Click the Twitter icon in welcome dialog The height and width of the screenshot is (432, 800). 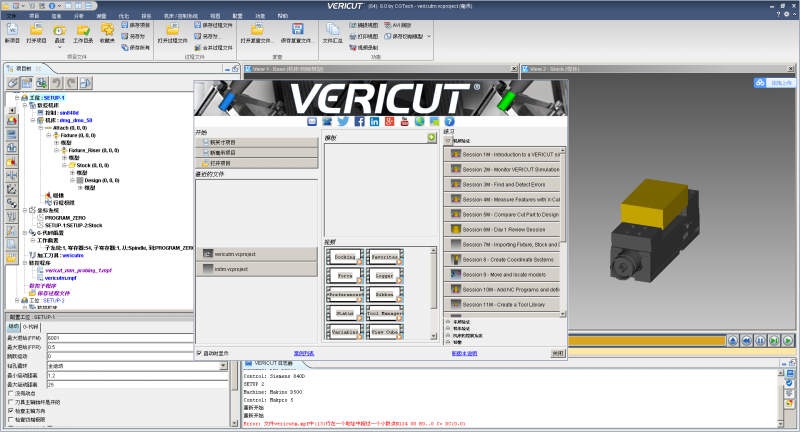[342, 122]
